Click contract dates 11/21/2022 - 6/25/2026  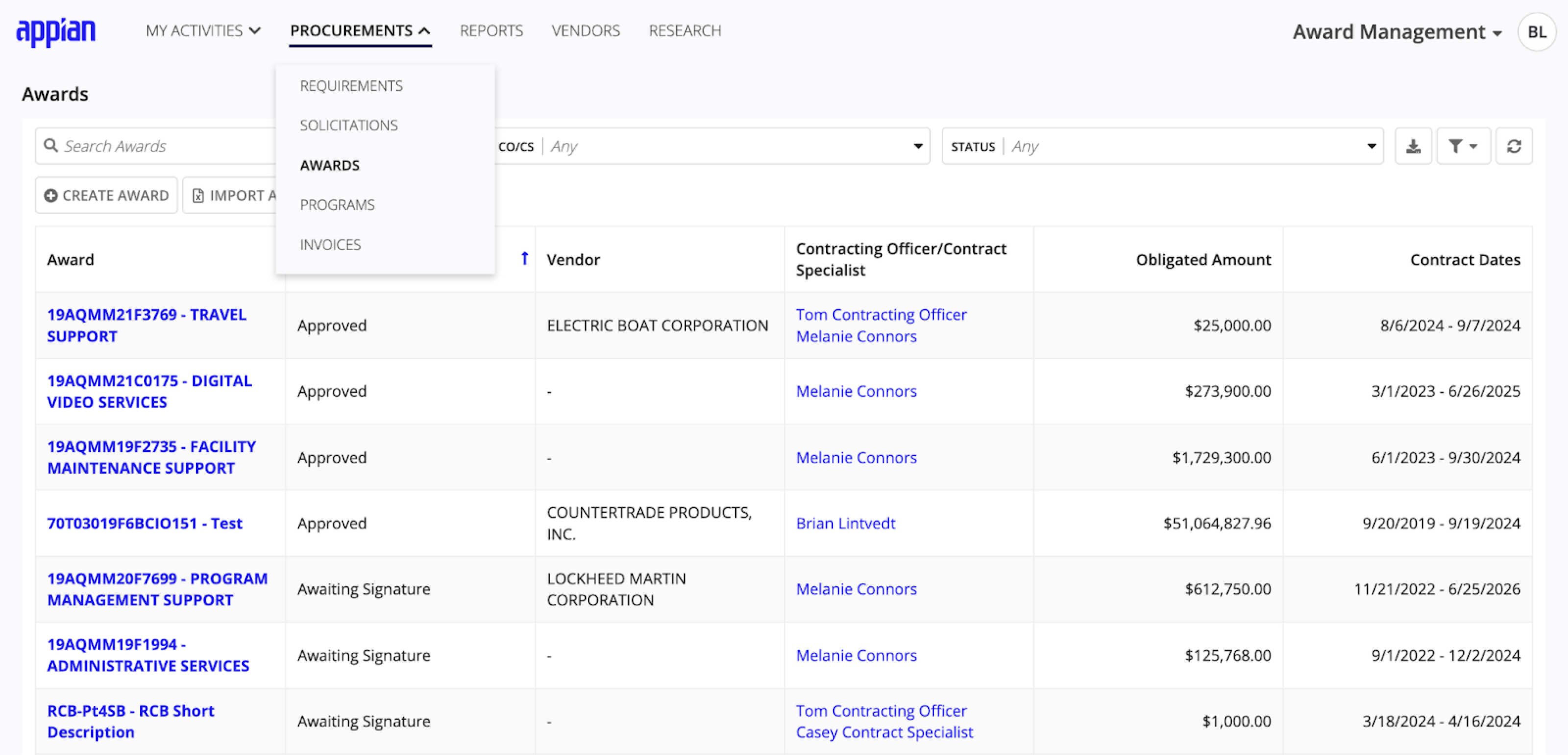tap(1437, 589)
